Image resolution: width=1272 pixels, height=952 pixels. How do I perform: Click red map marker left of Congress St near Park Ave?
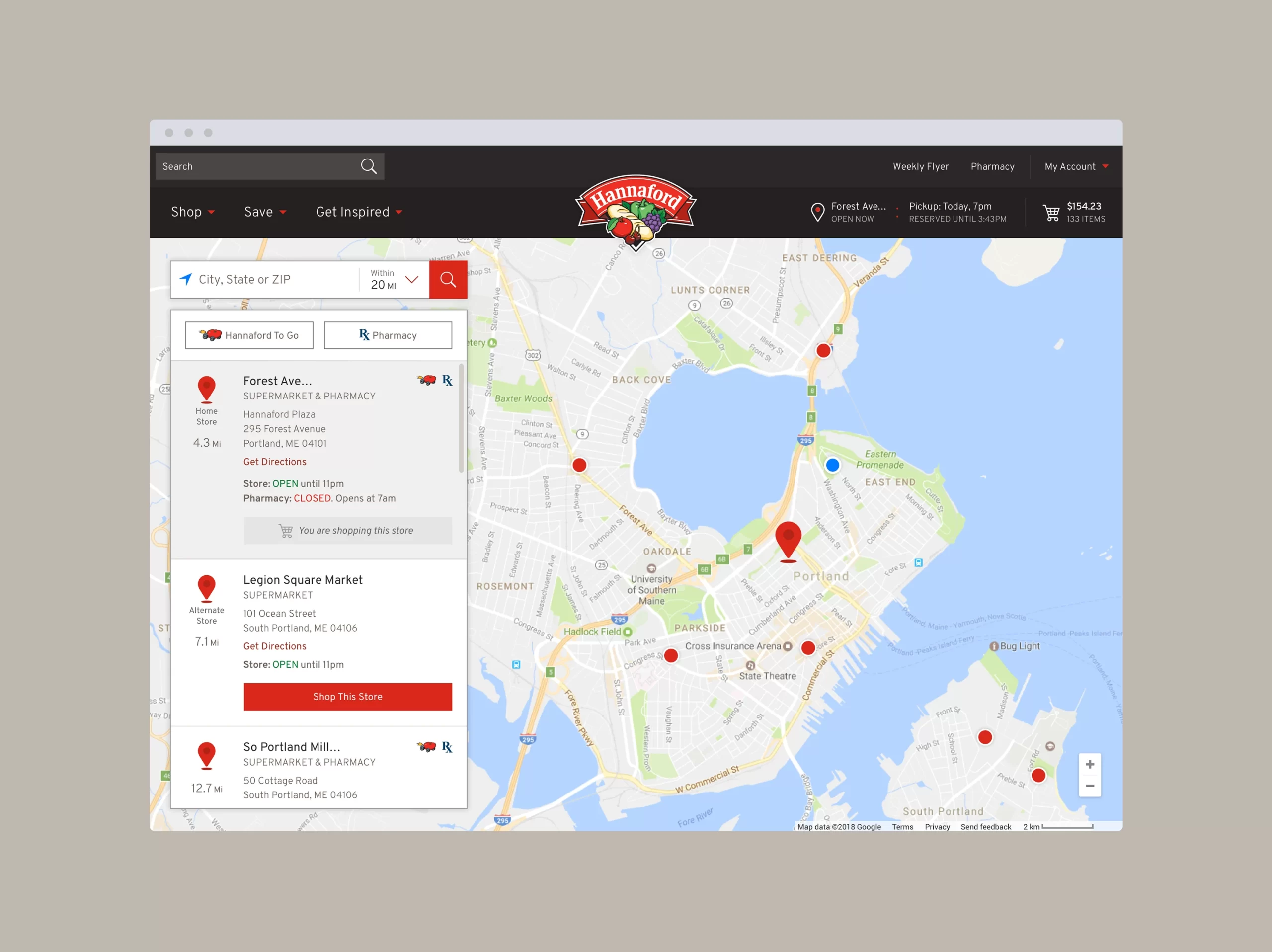click(x=671, y=655)
